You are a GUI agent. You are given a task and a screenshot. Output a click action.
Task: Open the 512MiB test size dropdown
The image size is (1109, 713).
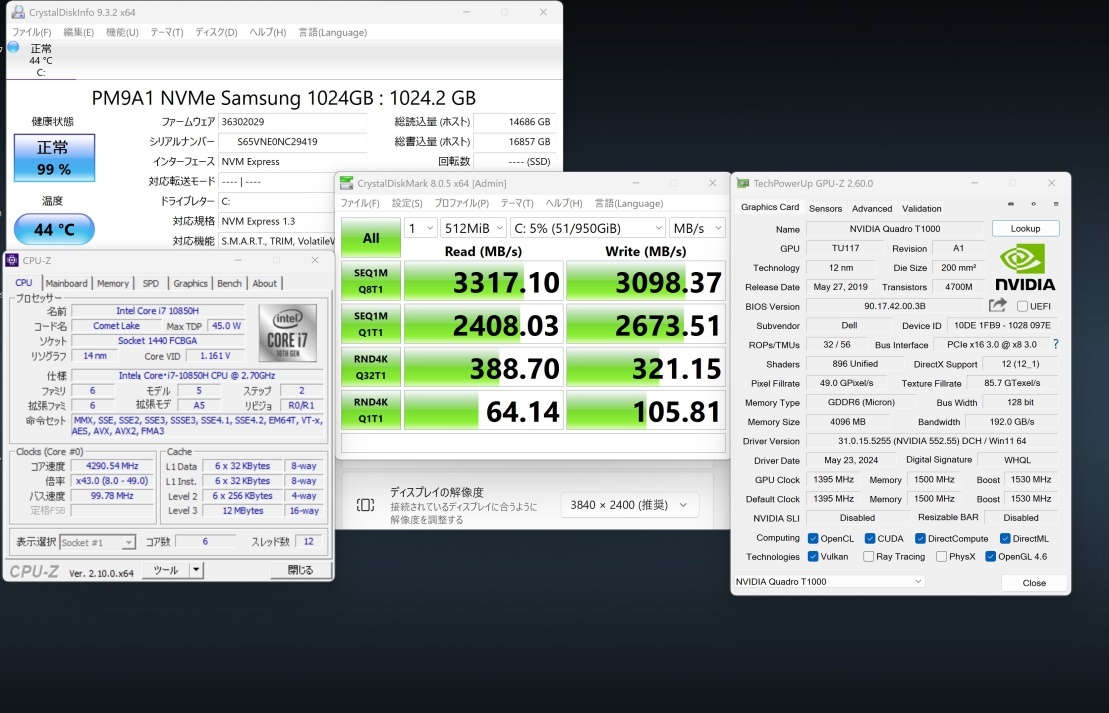(473, 228)
